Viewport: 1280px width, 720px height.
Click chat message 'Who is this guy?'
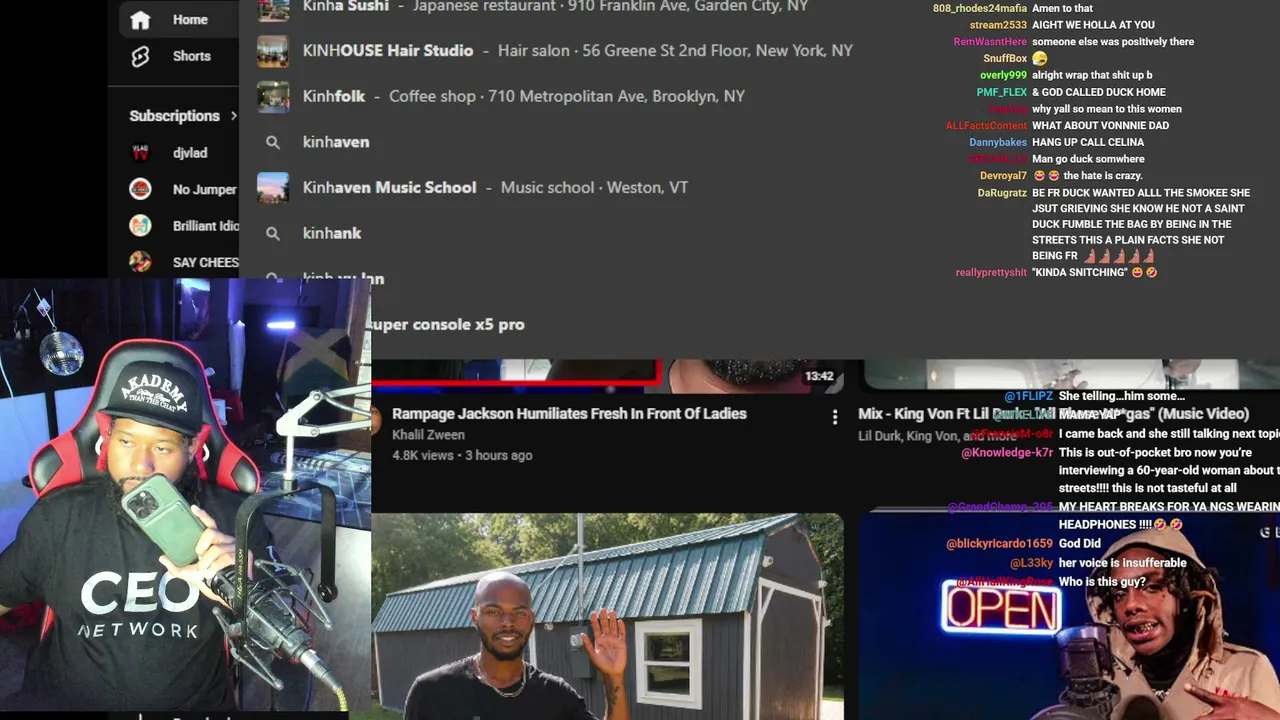[1102, 582]
